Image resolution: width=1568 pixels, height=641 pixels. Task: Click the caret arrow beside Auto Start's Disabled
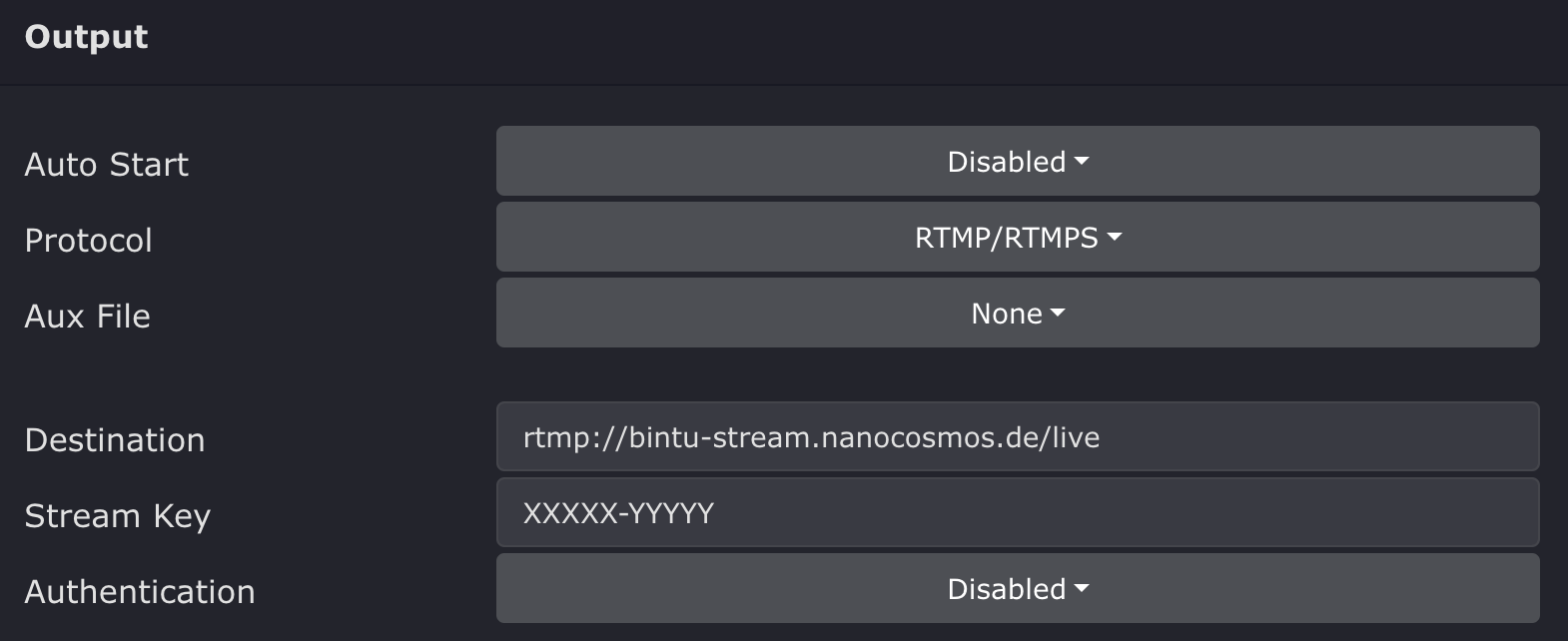coord(1081,162)
